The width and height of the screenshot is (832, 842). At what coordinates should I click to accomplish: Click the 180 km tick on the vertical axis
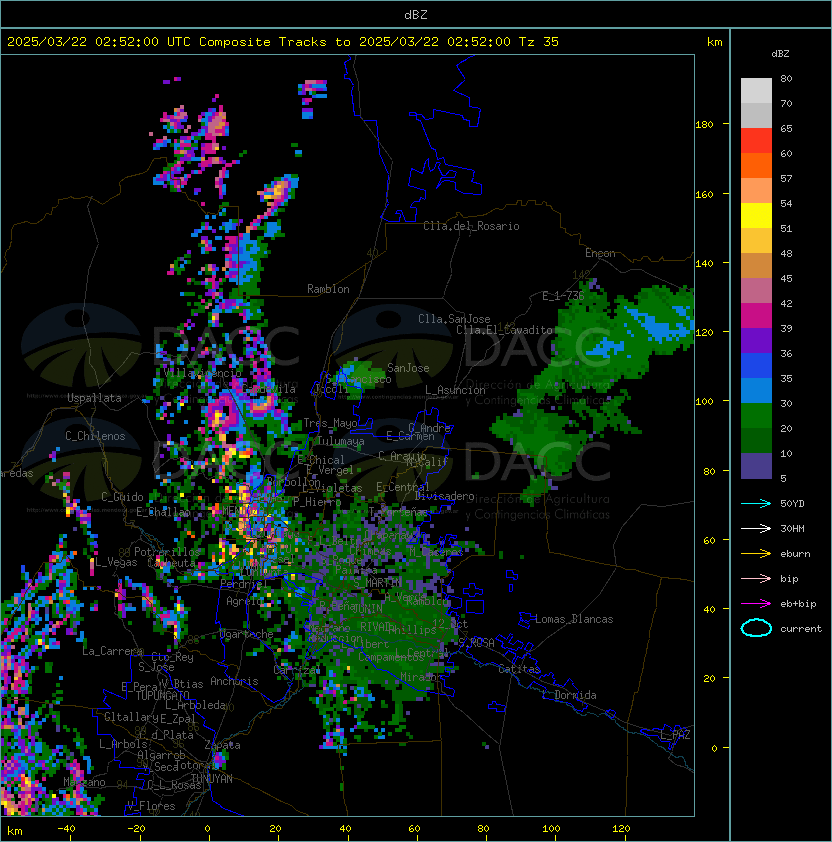pyautogui.click(x=704, y=125)
